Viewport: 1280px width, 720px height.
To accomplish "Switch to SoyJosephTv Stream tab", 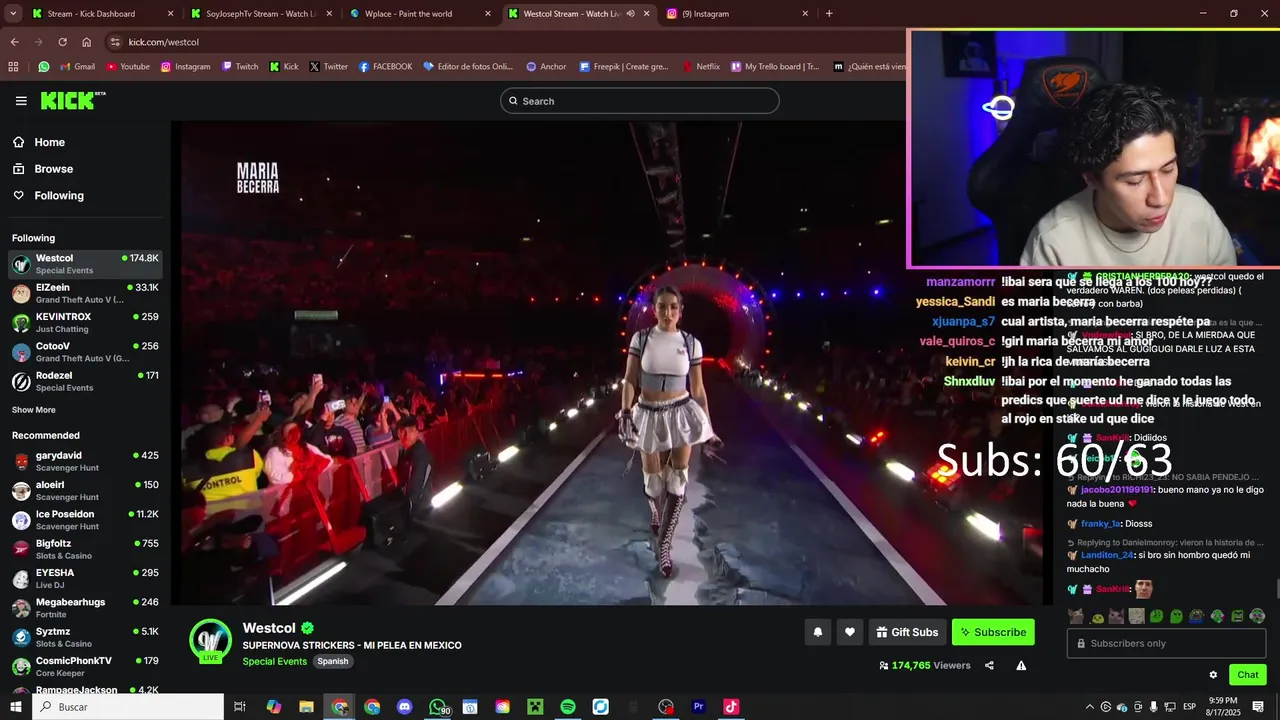I will click(x=260, y=14).
